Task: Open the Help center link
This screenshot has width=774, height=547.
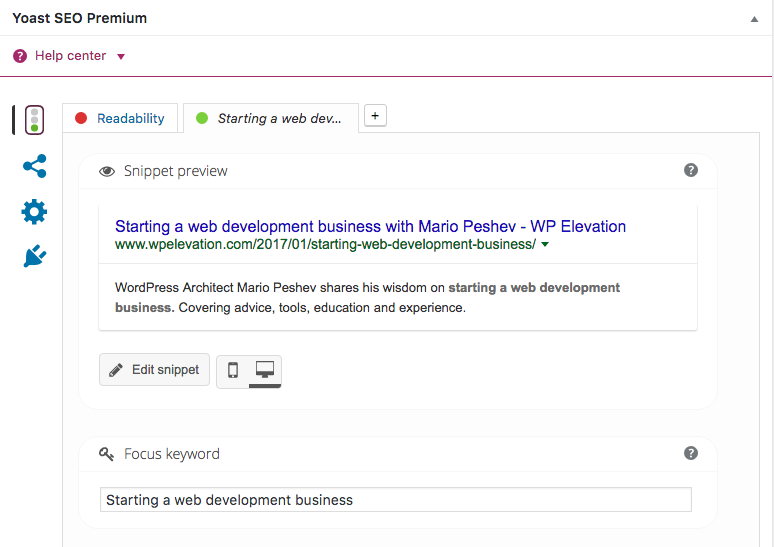Action: tap(70, 56)
